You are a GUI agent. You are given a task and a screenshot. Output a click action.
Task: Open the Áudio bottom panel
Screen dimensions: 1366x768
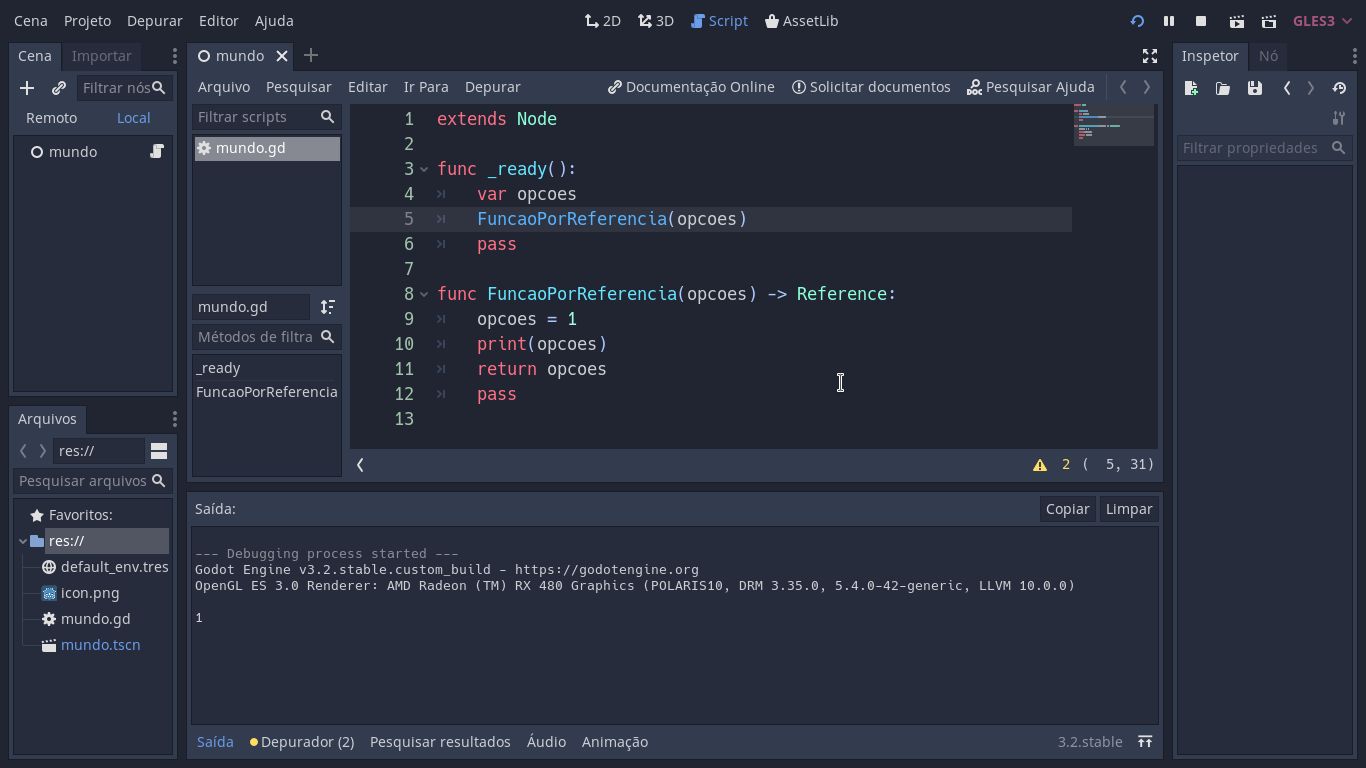point(546,742)
